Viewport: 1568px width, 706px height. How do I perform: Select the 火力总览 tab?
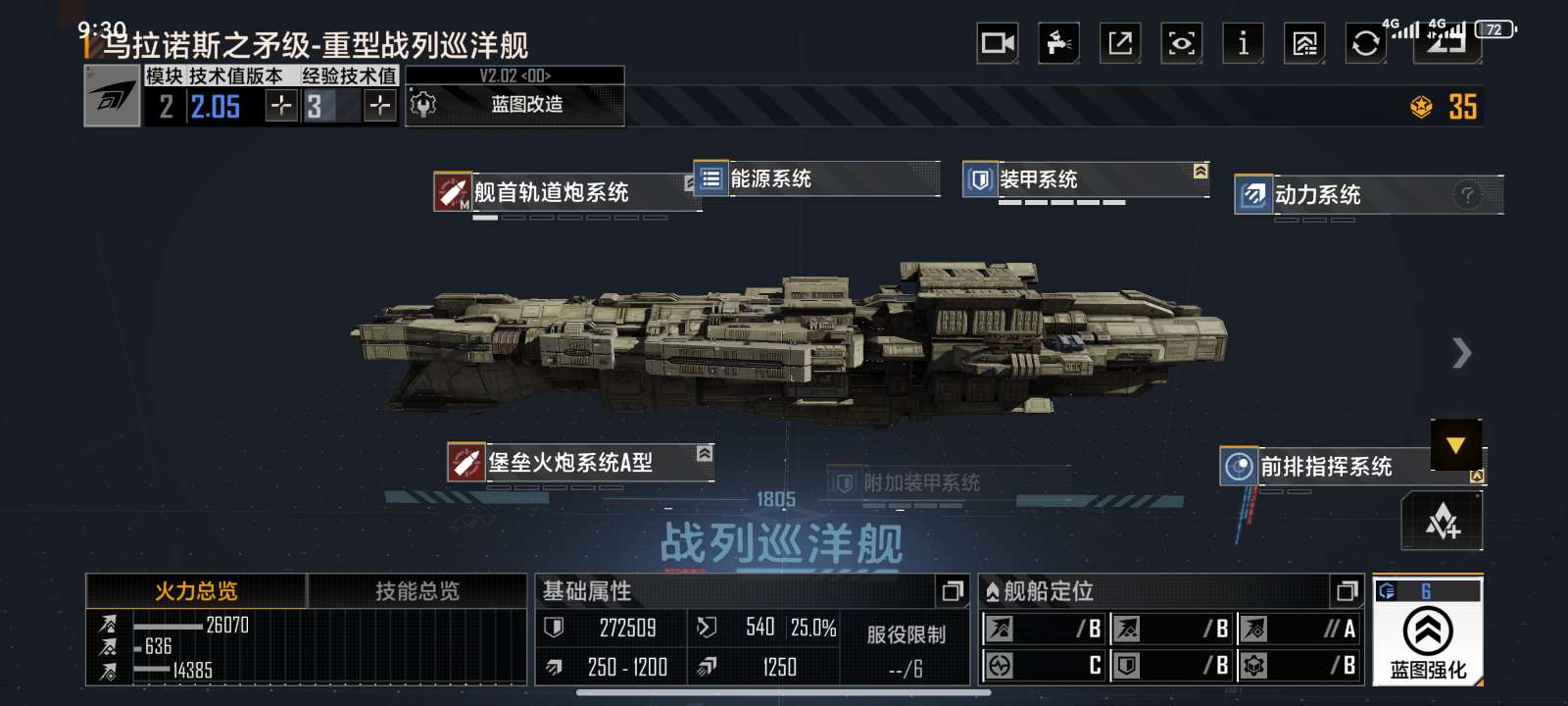point(196,591)
